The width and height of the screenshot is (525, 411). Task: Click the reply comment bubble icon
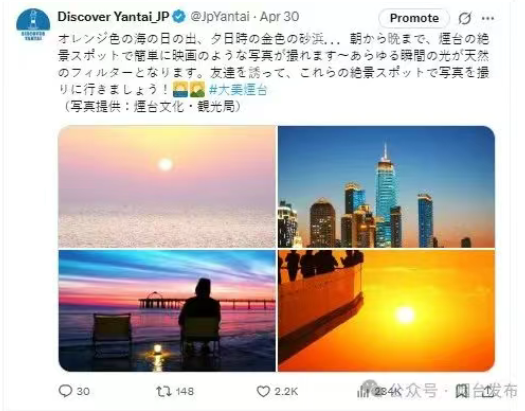[x=65, y=391]
